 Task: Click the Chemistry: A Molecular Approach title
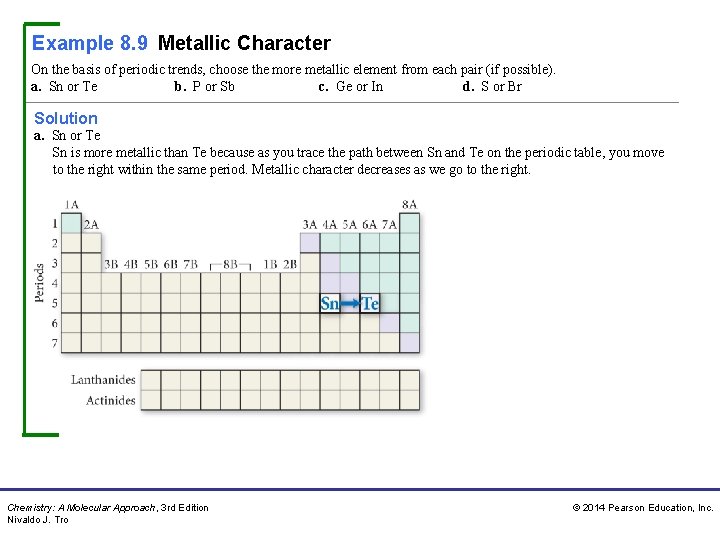pyautogui.click(x=82, y=508)
